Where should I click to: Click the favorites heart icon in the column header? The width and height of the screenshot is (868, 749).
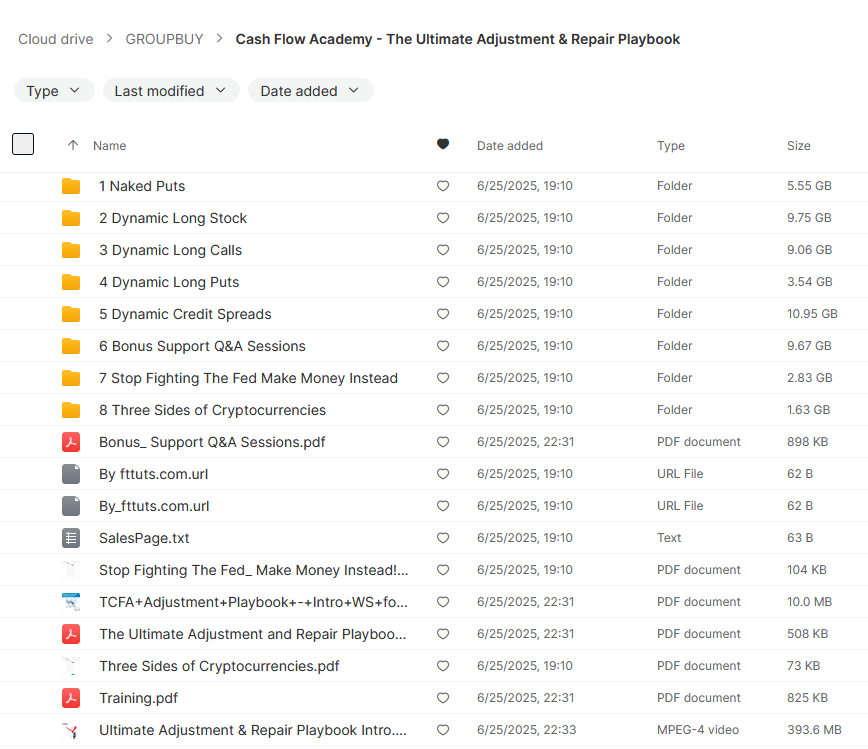pyautogui.click(x=443, y=144)
